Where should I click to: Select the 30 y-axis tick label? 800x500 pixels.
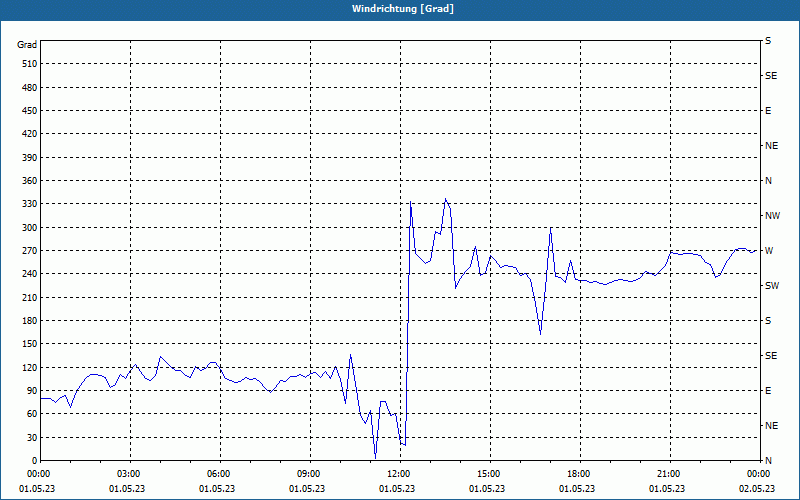[x=32, y=437]
